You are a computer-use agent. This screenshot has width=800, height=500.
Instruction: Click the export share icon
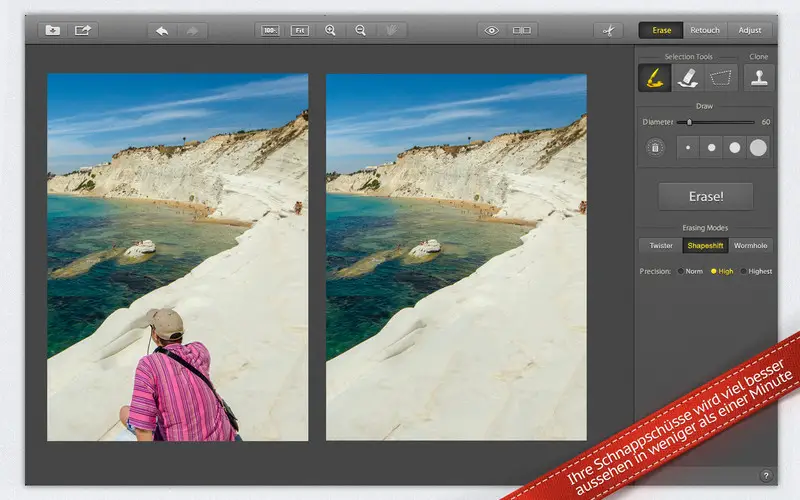[83, 31]
